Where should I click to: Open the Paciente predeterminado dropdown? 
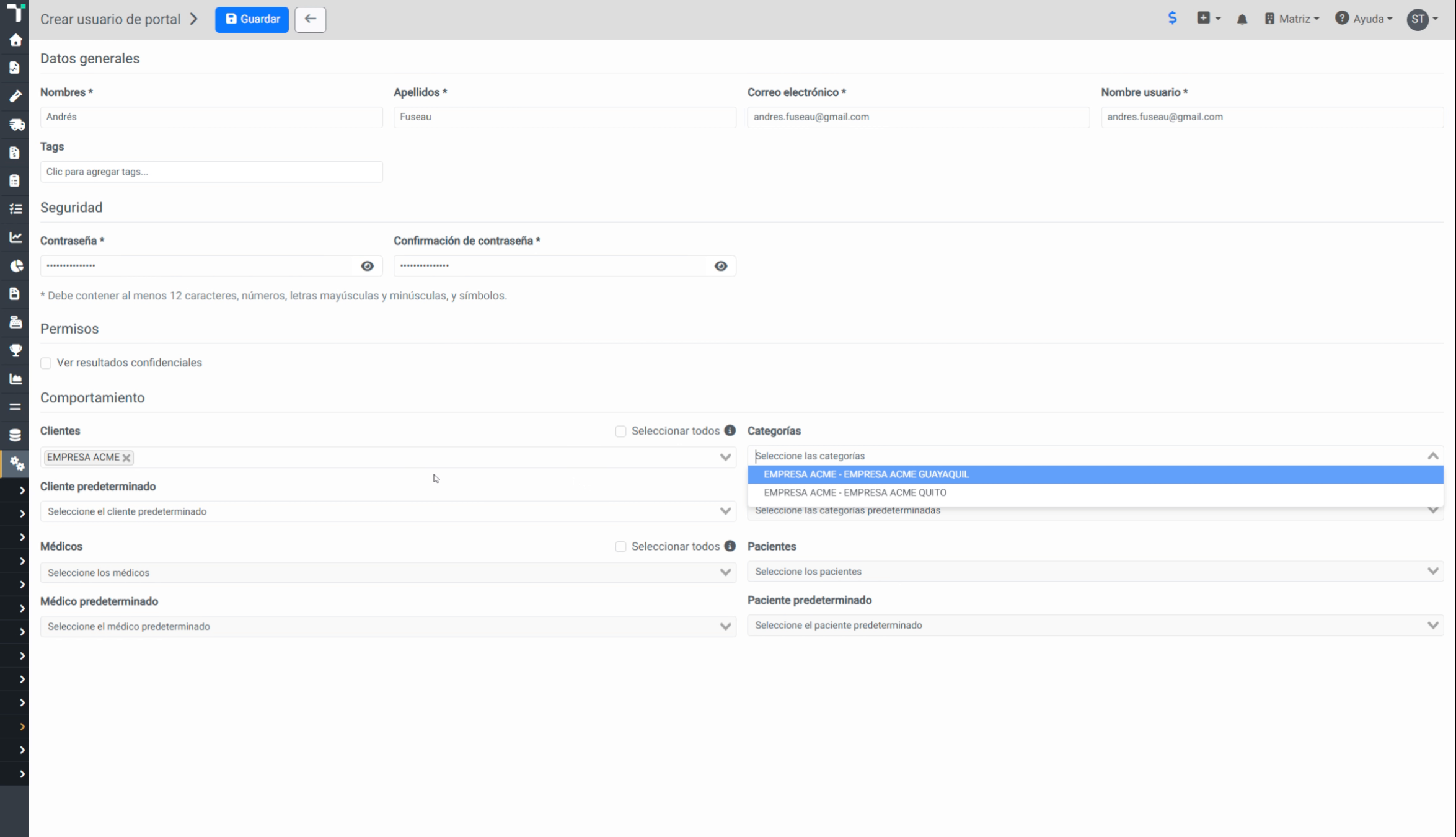[1095, 625]
